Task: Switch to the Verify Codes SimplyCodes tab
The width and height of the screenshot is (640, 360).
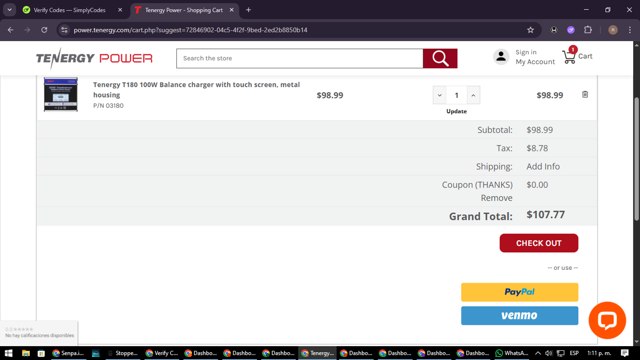Action: (x=69, y=10)
